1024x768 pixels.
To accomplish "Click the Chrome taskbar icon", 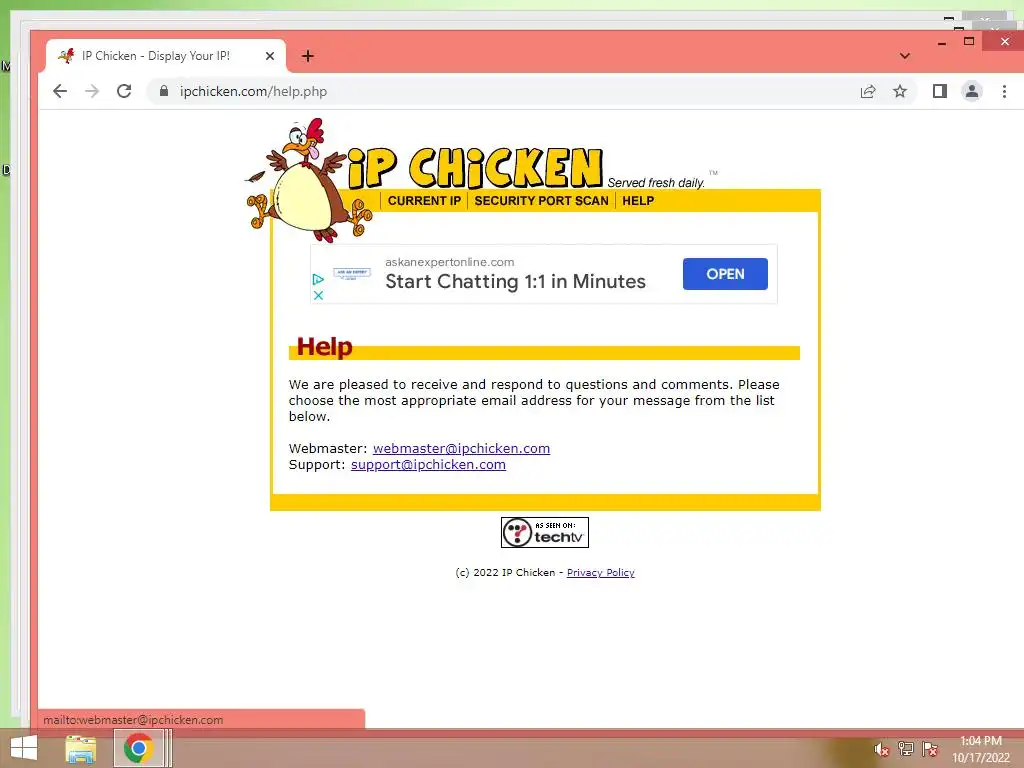I will pyautogui.click(x=138, y=748).
